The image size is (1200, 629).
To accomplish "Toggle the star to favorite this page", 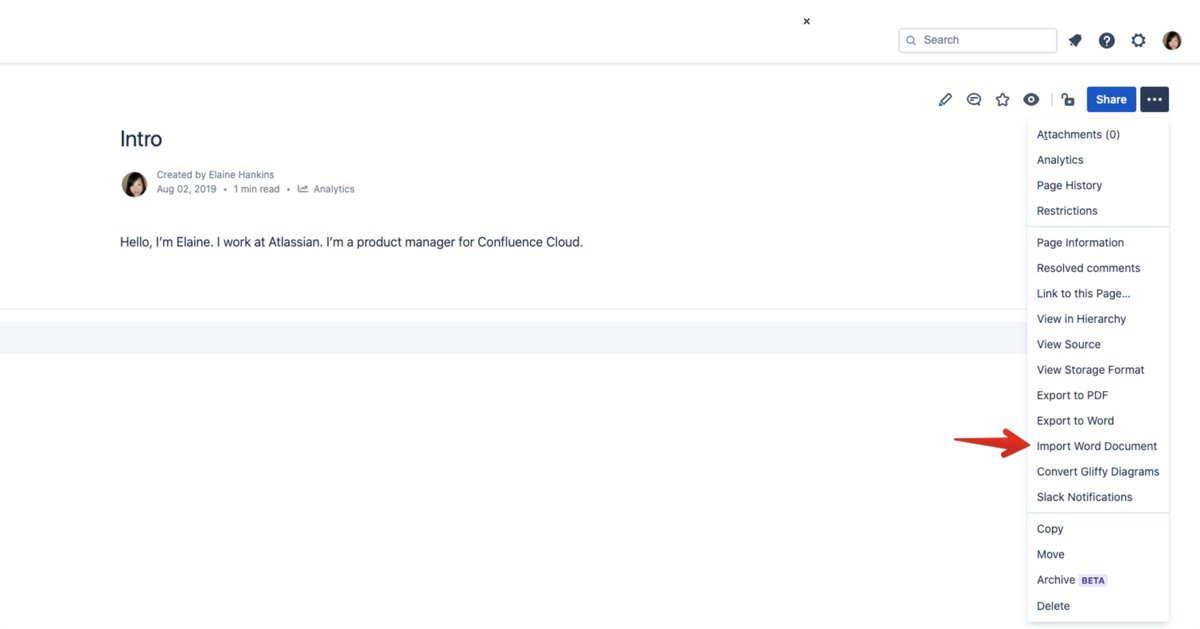I will [x=1002, y=99].
